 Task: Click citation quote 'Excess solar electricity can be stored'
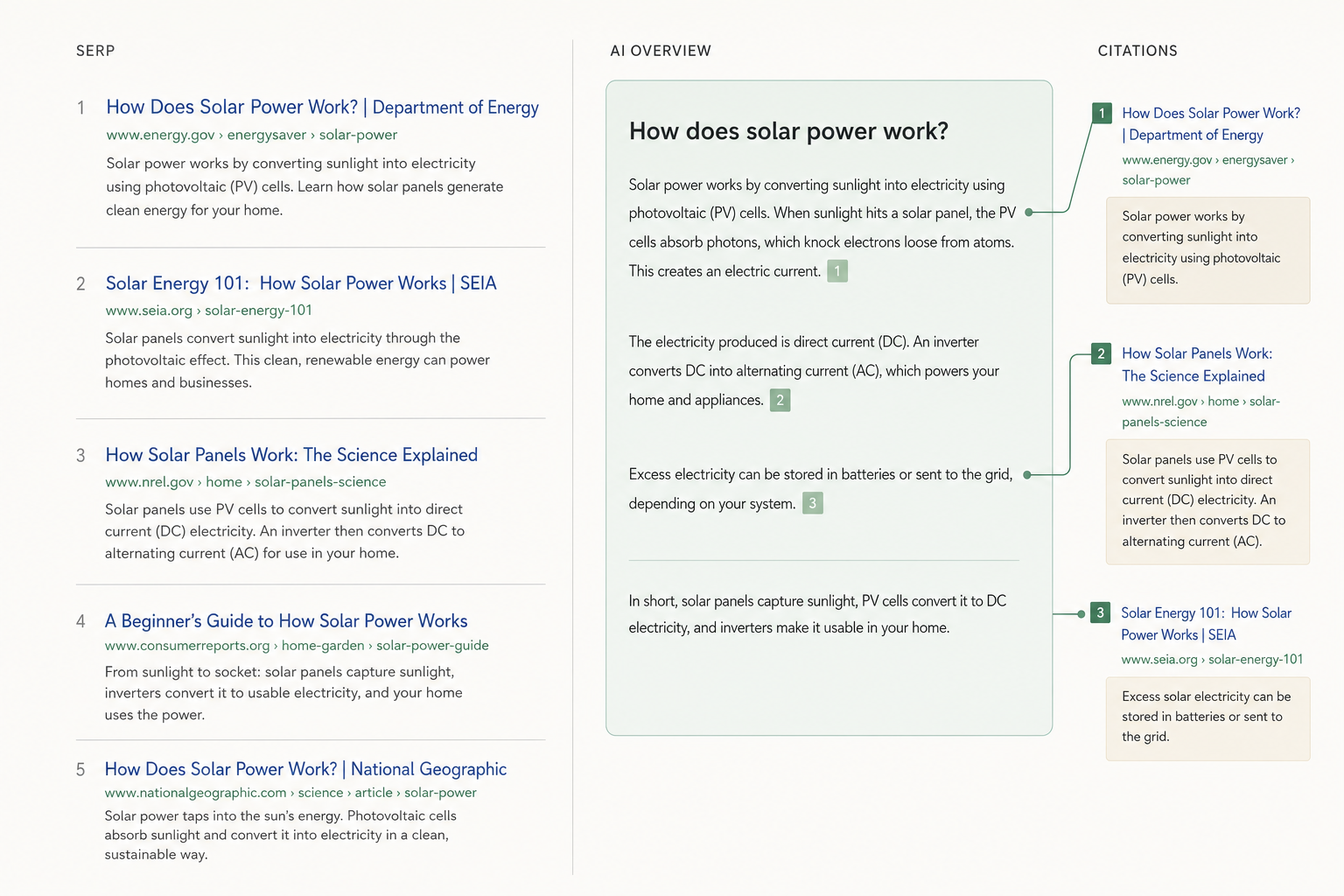(x=1207, y=717)
